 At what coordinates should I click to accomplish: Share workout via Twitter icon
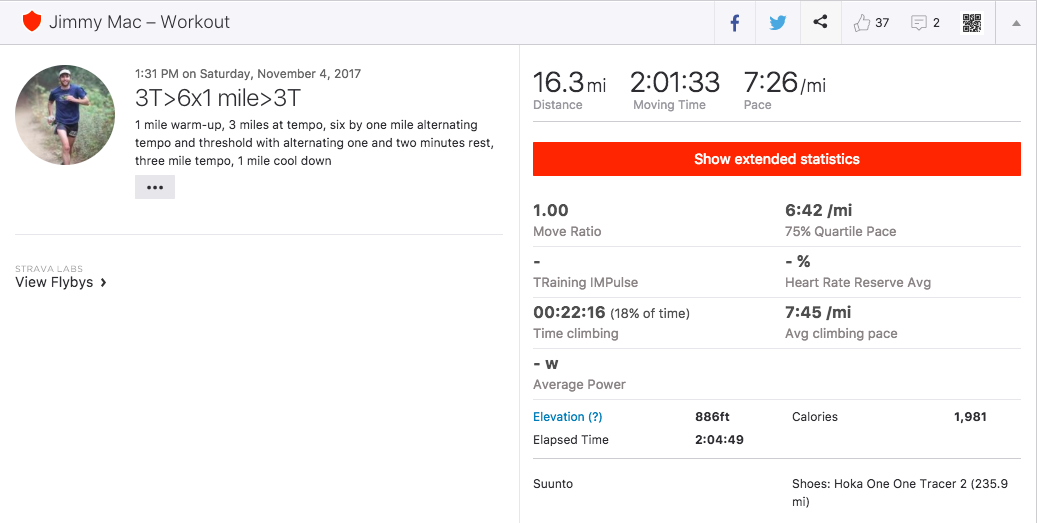coord(777,22)
